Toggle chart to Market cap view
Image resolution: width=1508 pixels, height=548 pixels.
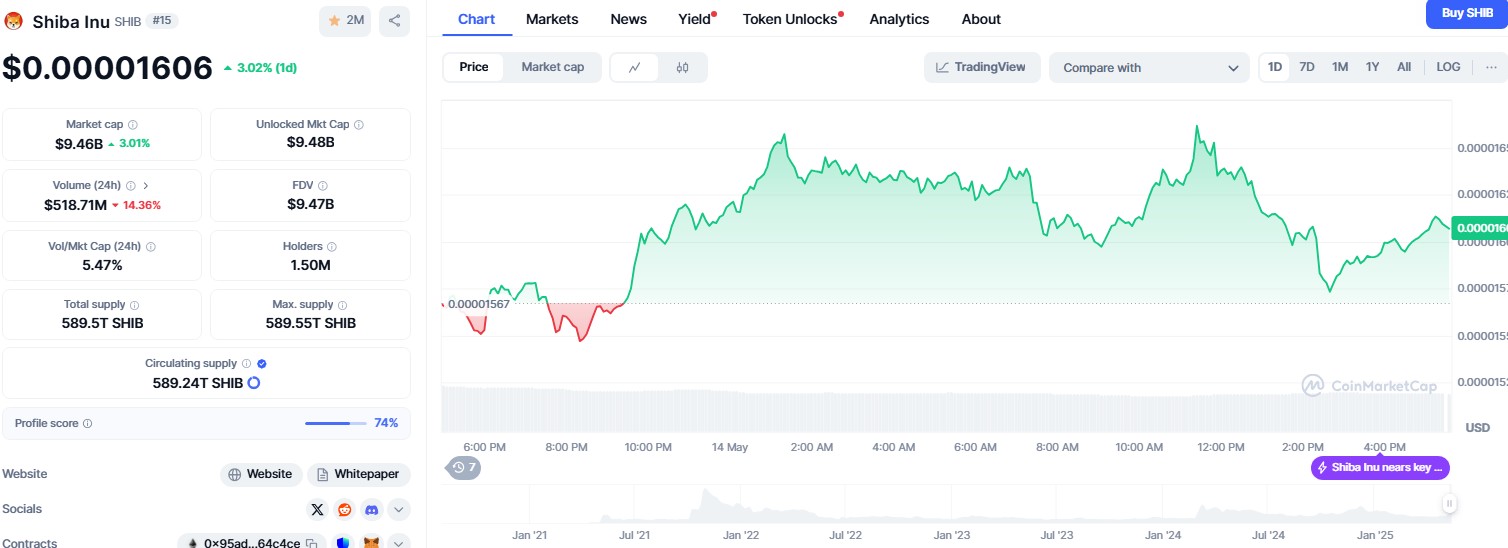pos(552,67)
